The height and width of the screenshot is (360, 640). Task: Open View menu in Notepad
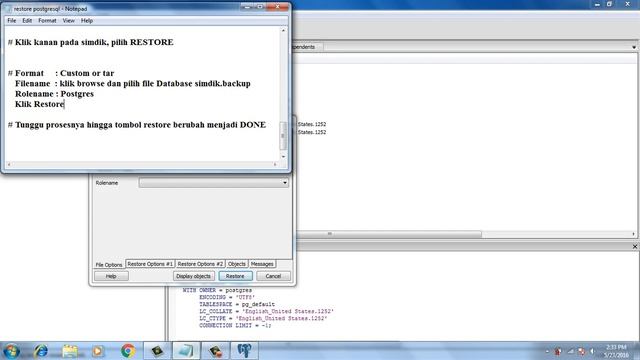[x=68, y=20]
